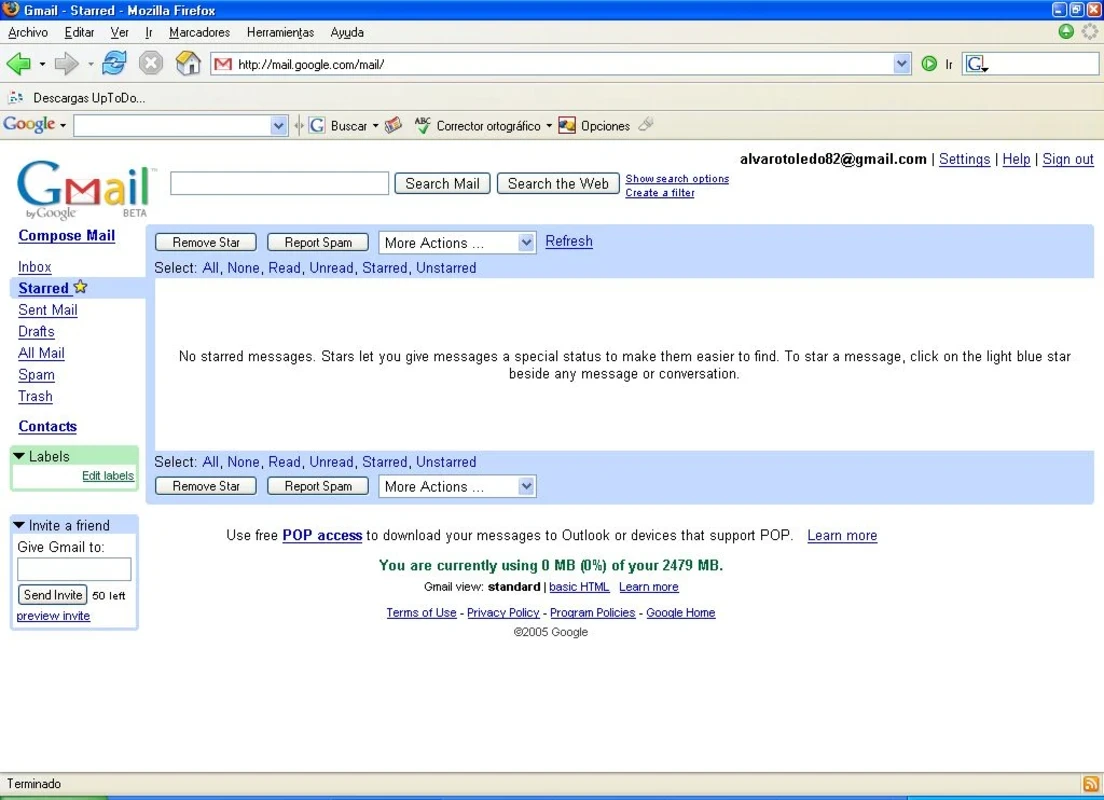Go to home page icon
This screenshot has width=1104, height=800.
[188, 63]
